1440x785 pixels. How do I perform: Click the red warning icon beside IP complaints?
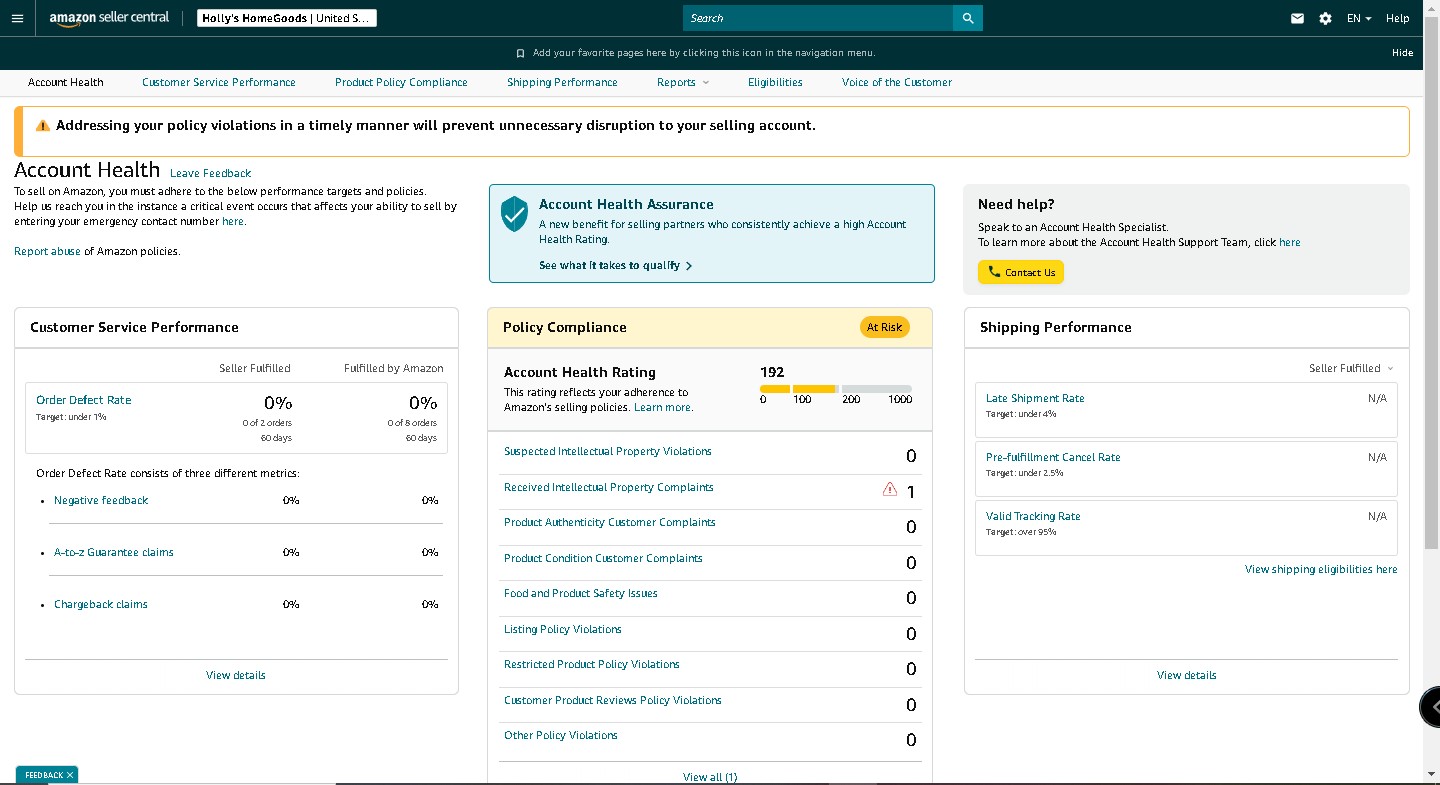890,489
